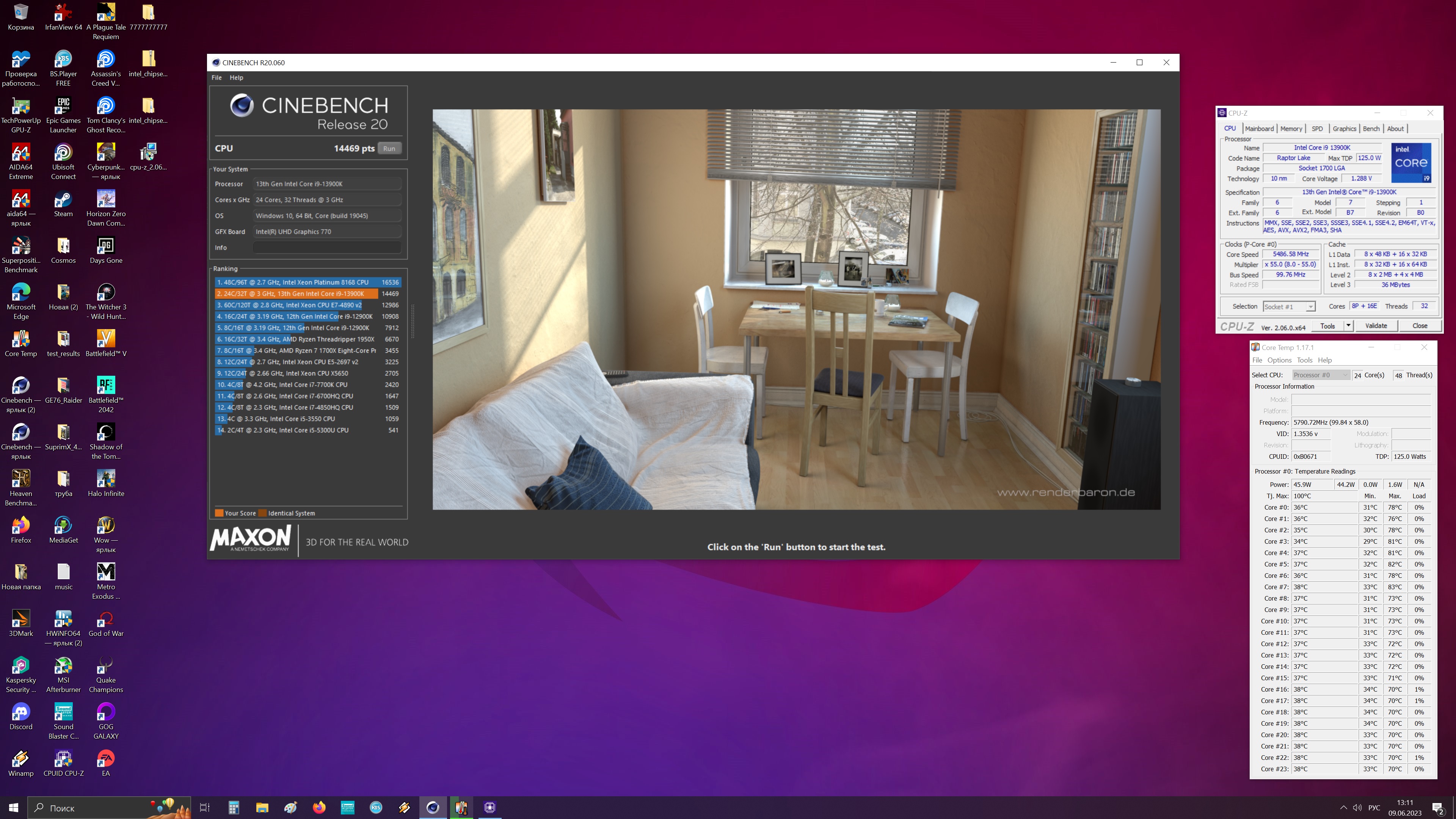Click the Validate button in CPU-Z
The image size is (1456, 819).
[1376, 326]
